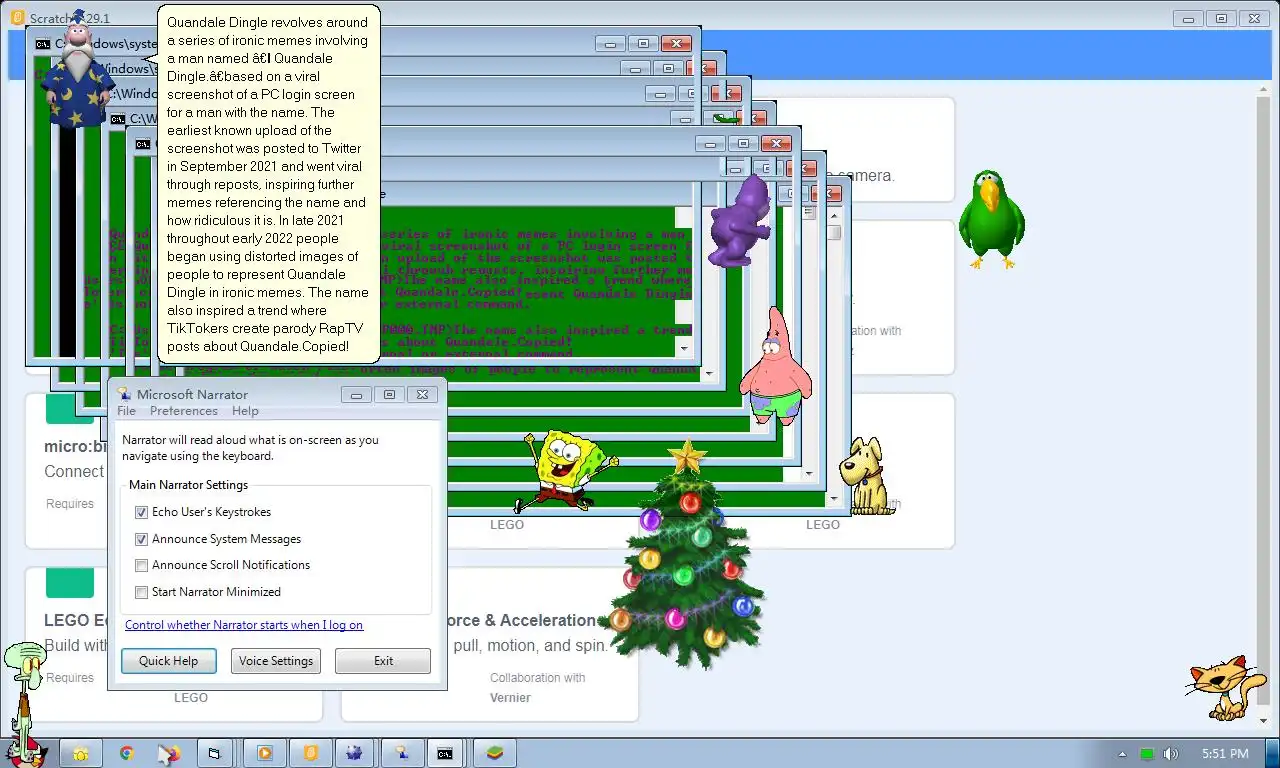Viewport: 1280px width, 768px height.
Task: Click the purple Bonzi gorilla character
Action: (741, 221)
